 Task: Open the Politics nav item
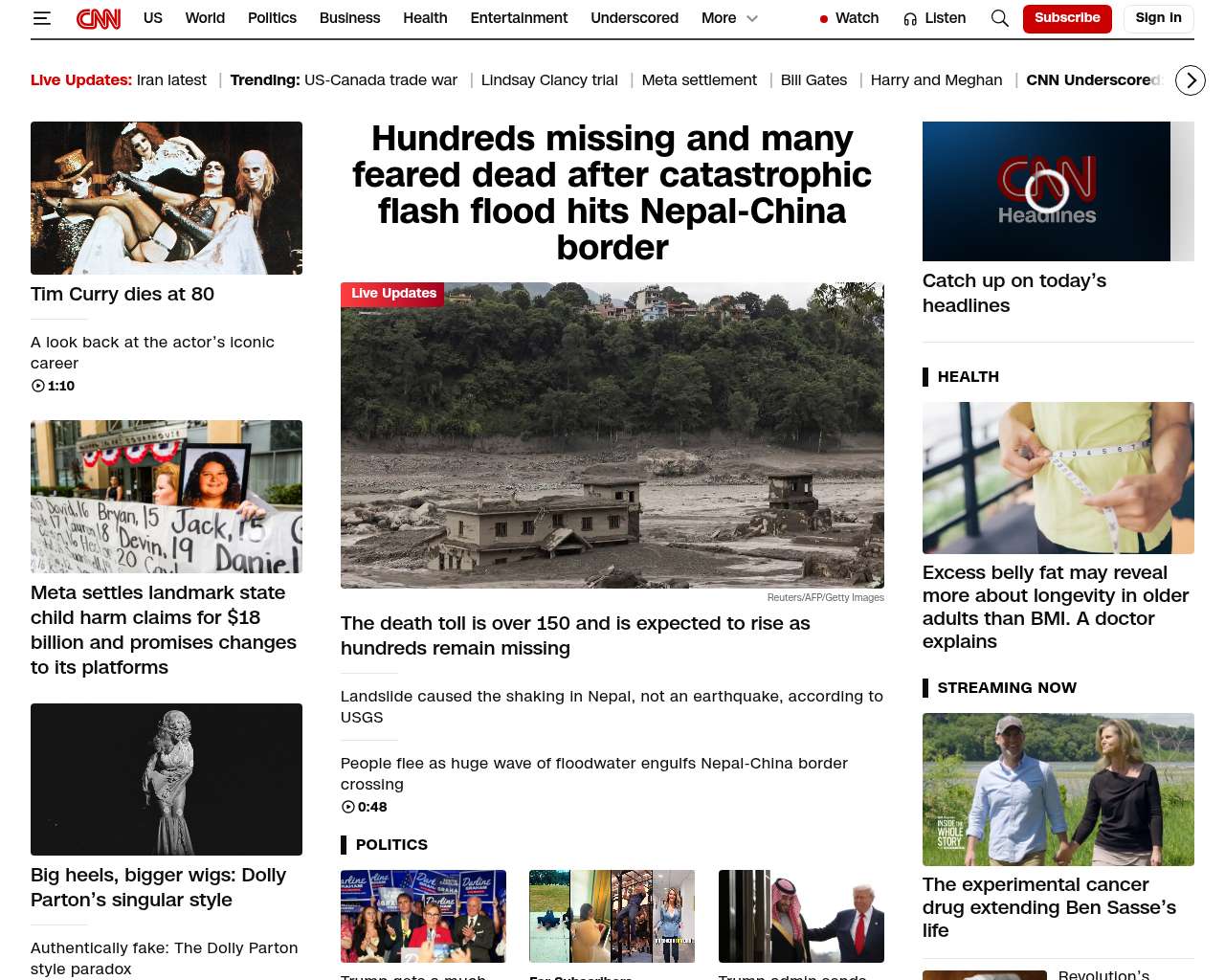(x=272, y=18)
